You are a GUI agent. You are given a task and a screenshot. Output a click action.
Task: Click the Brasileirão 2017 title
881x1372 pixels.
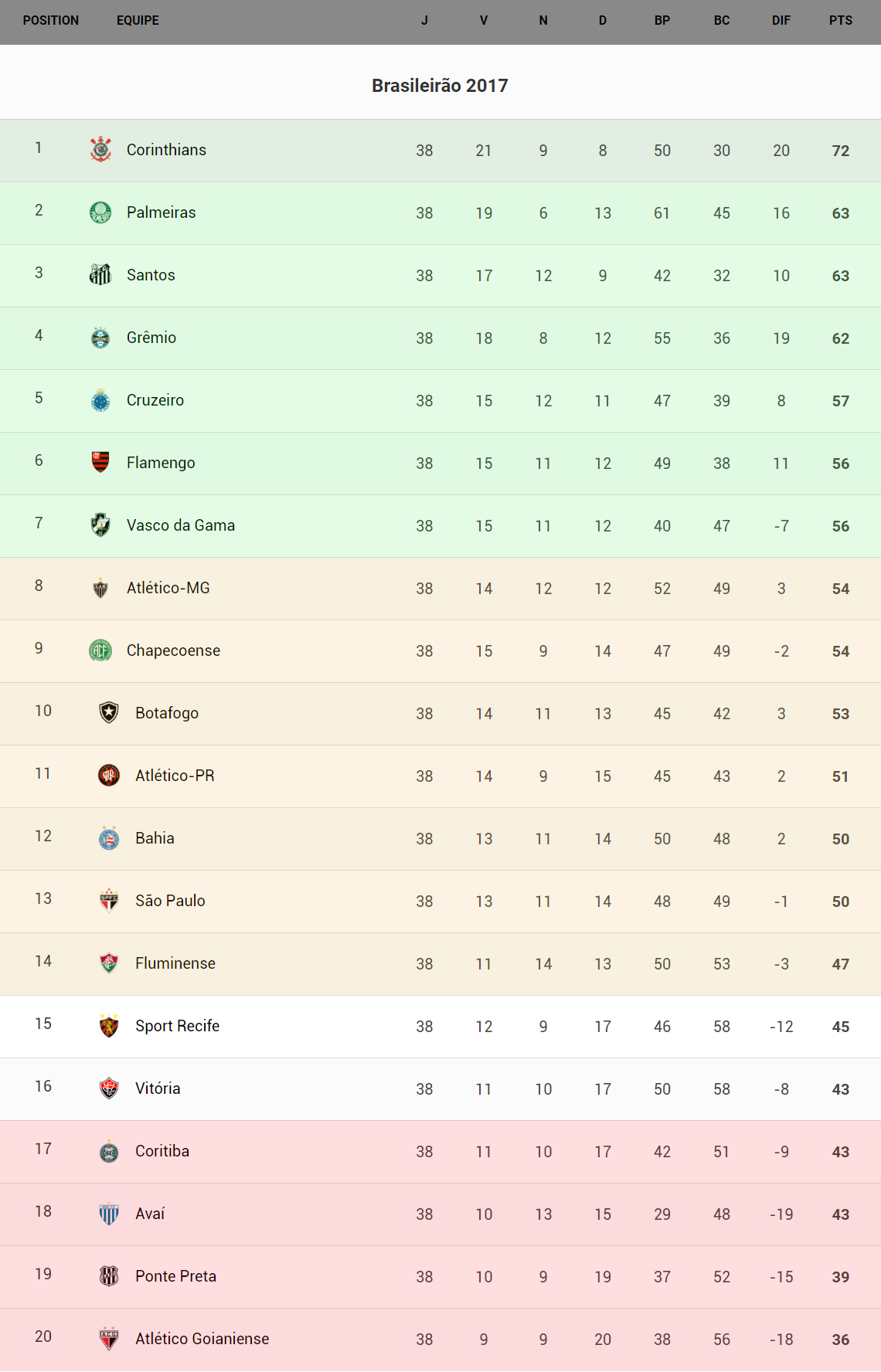pos(440,86)
